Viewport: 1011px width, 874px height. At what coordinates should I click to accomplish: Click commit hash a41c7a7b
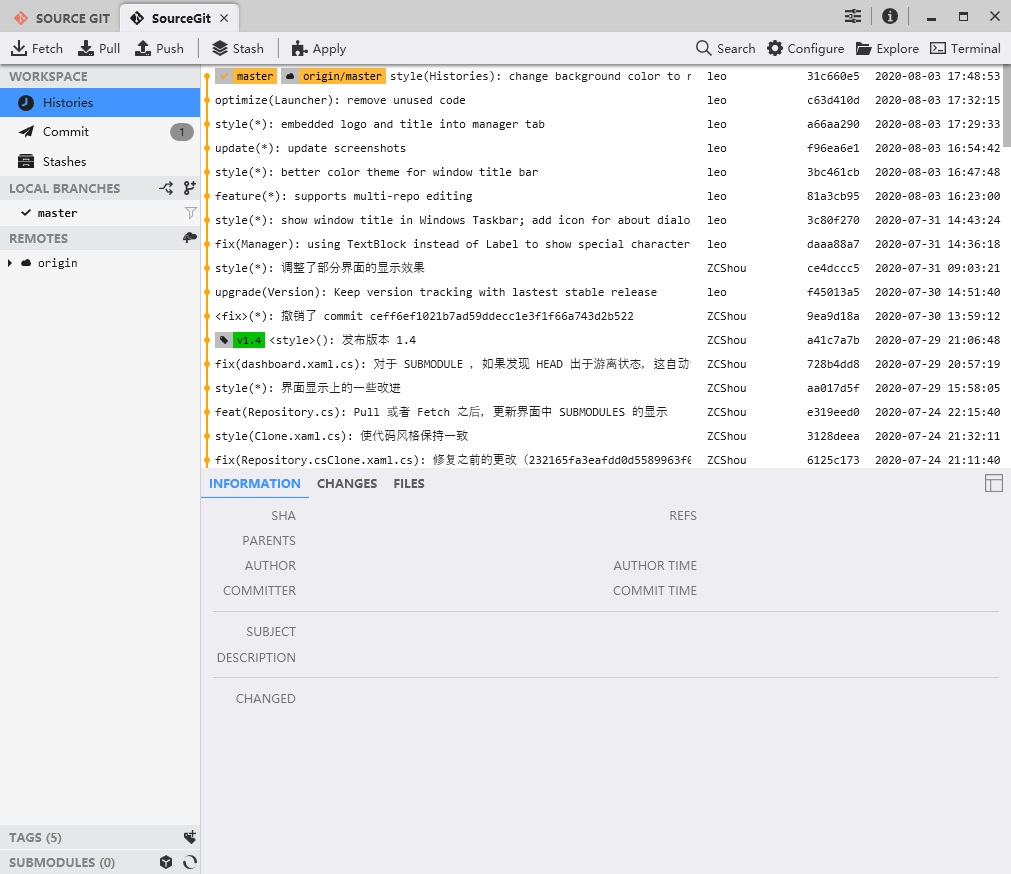(833, 340)
